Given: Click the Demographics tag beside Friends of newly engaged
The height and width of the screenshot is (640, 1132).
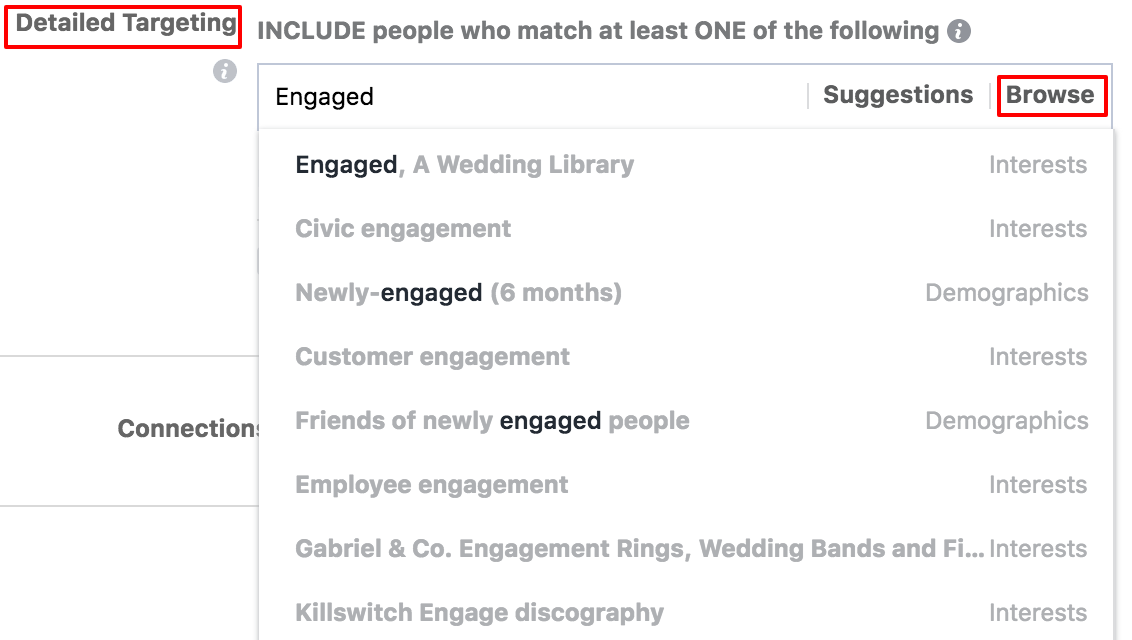Looking at the screenshot, I should [x=1006, y=421].
